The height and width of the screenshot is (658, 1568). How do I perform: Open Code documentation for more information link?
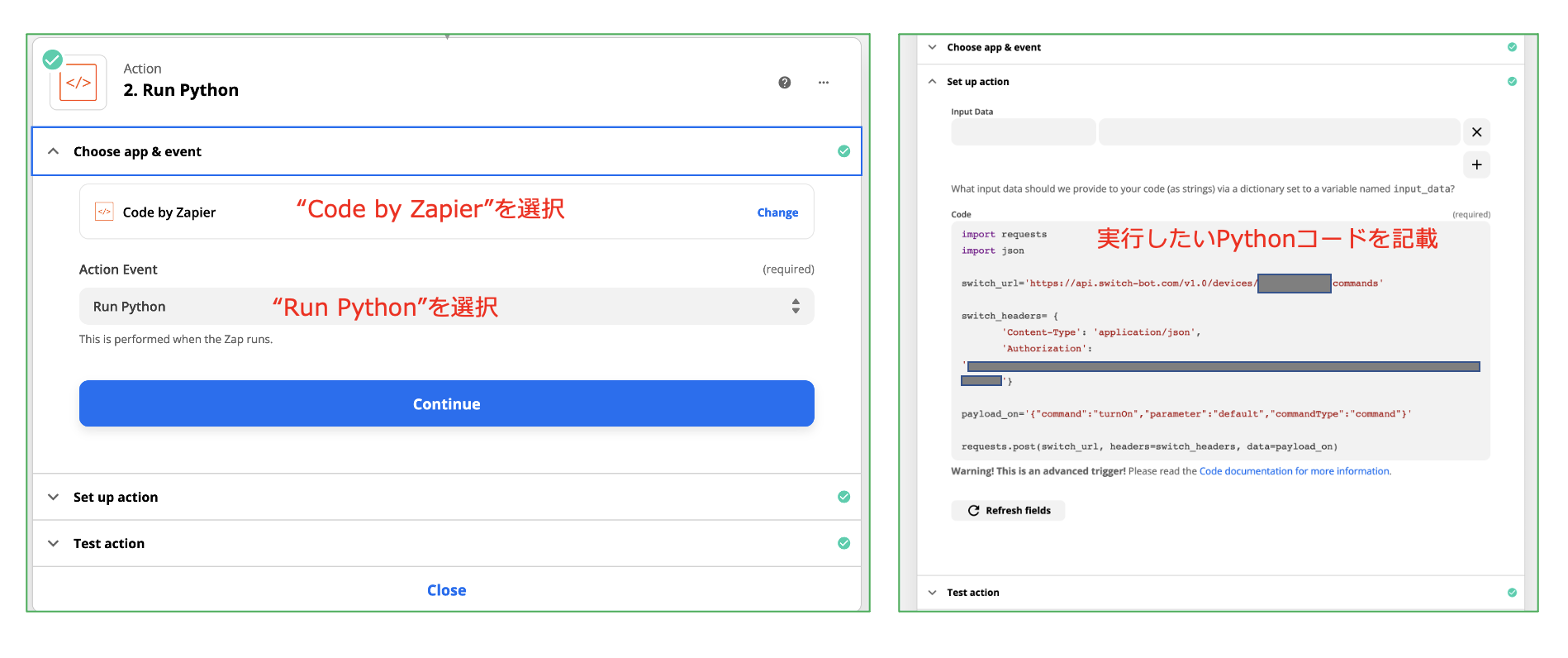click(1295, 471)
